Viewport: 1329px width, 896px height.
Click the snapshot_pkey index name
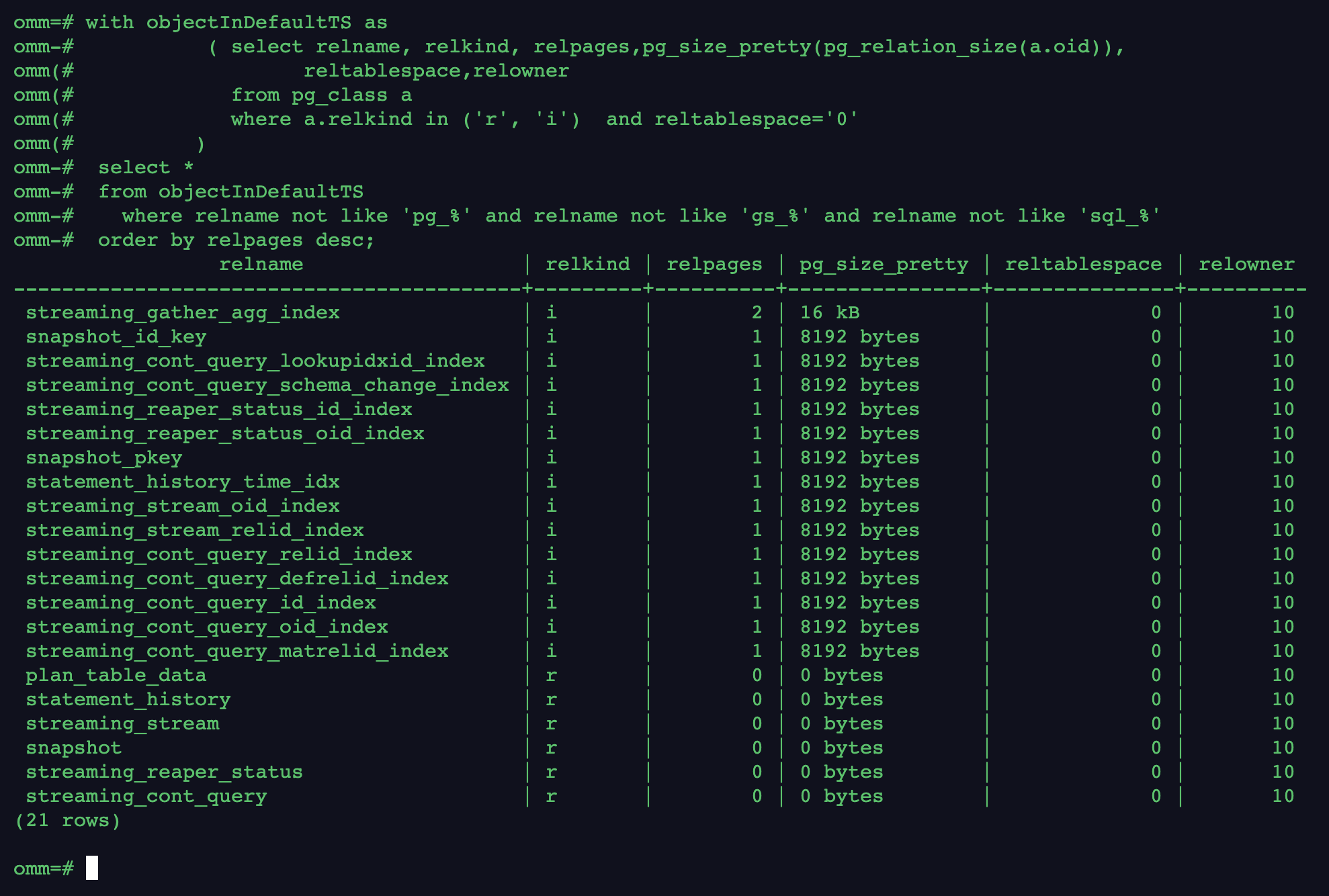coord(104,458)
